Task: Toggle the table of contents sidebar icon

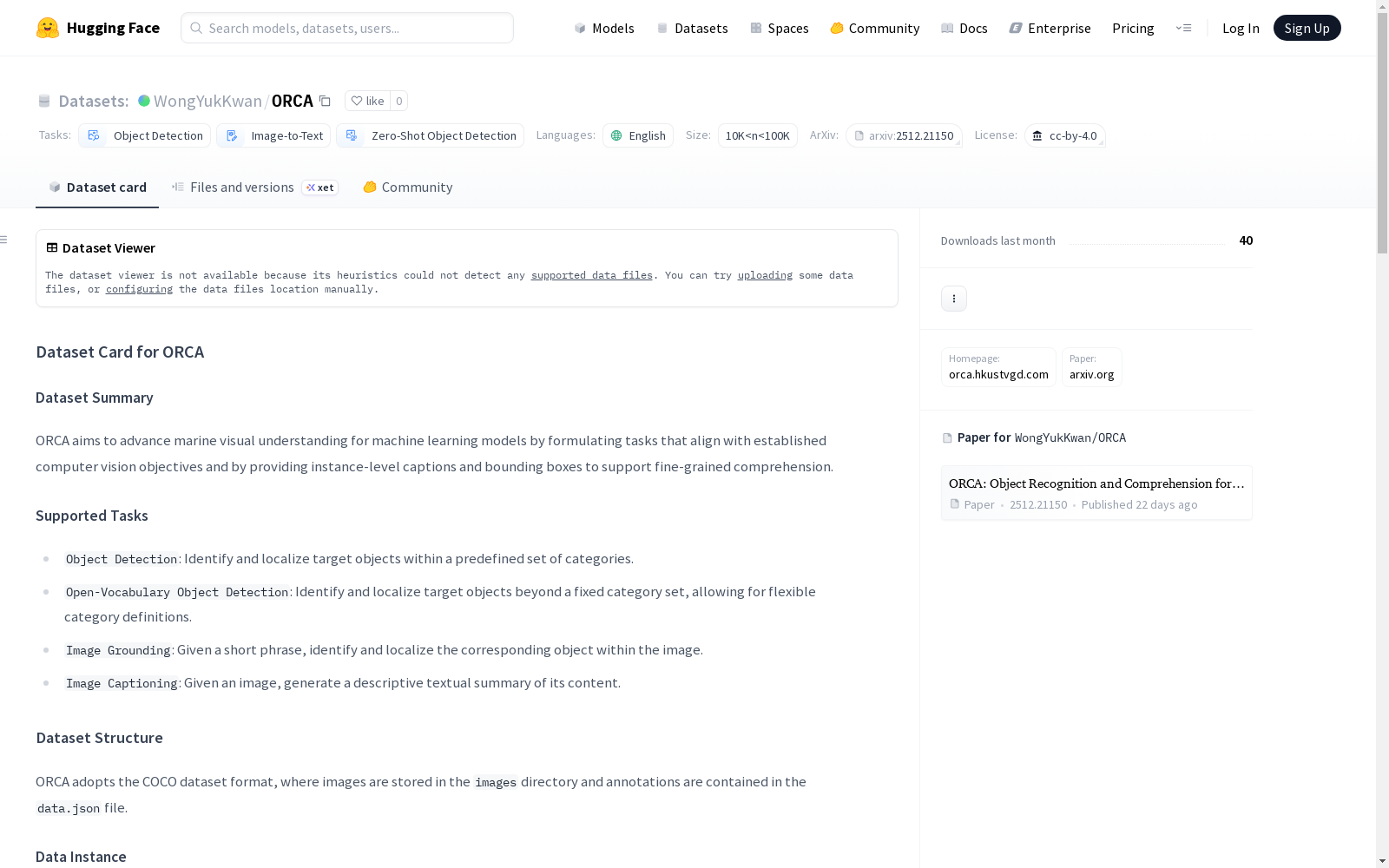Action: 3,240
